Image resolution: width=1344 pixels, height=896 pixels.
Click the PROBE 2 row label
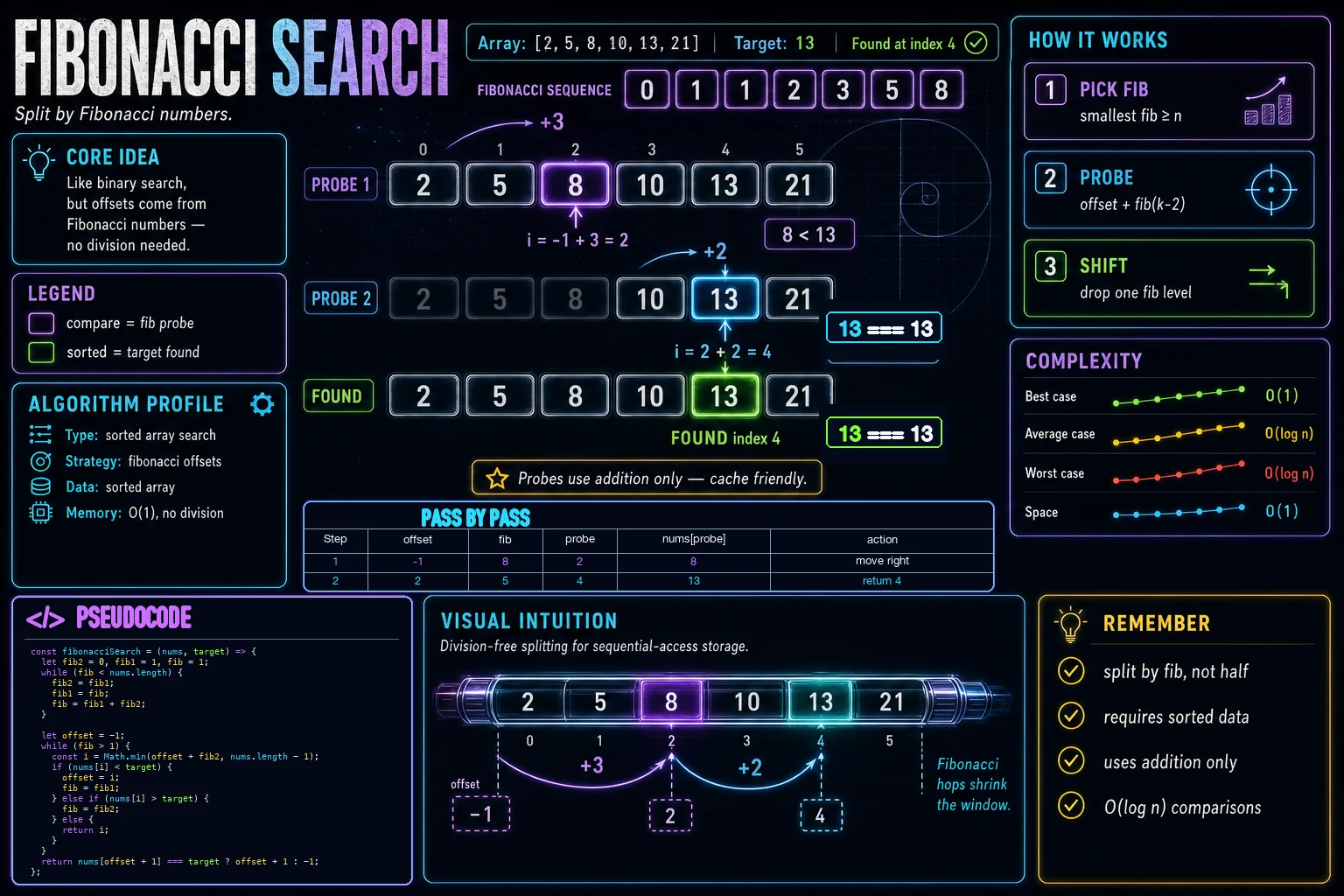click(340, 298)
